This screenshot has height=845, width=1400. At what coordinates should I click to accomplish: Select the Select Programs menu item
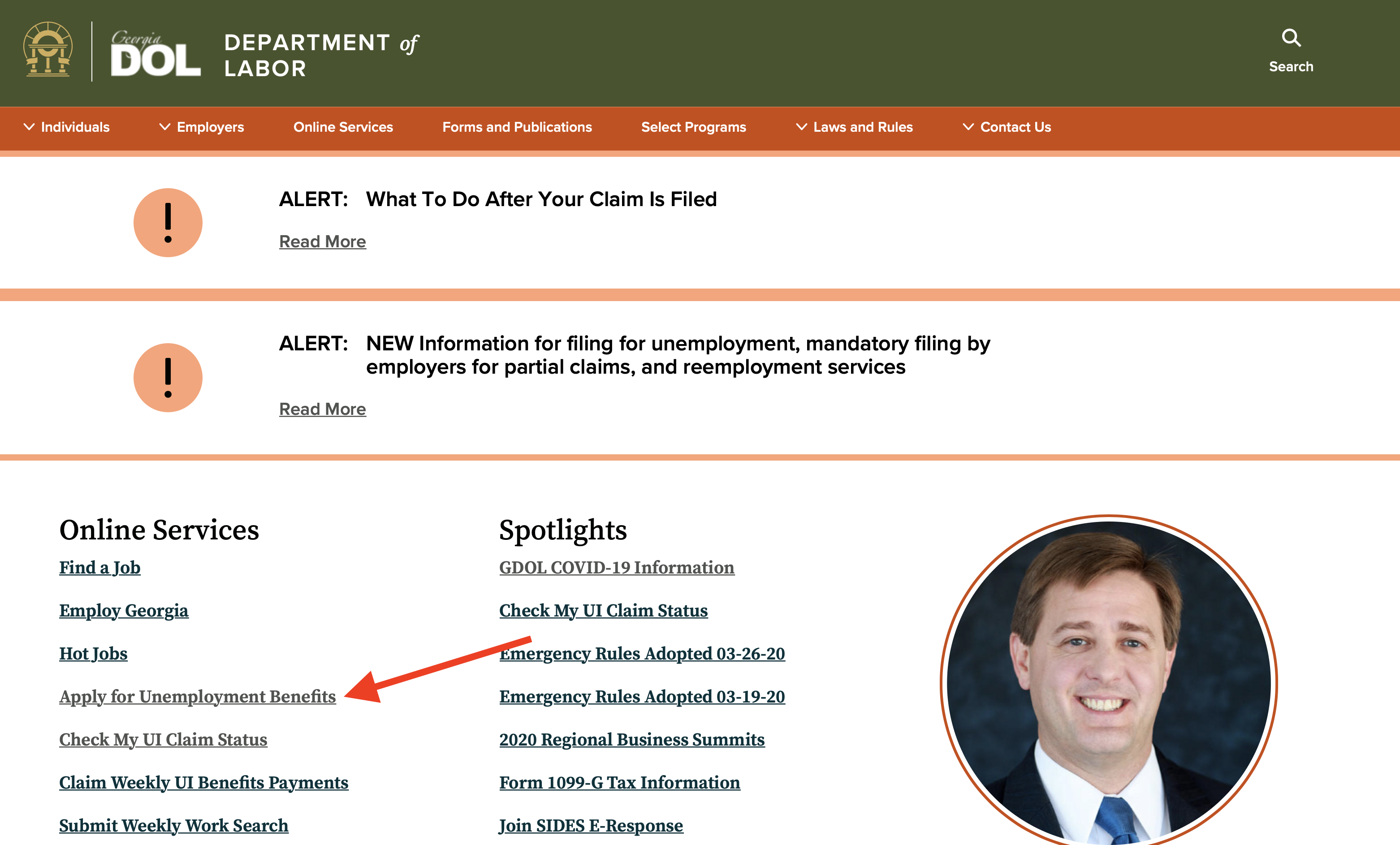(693, 127)
